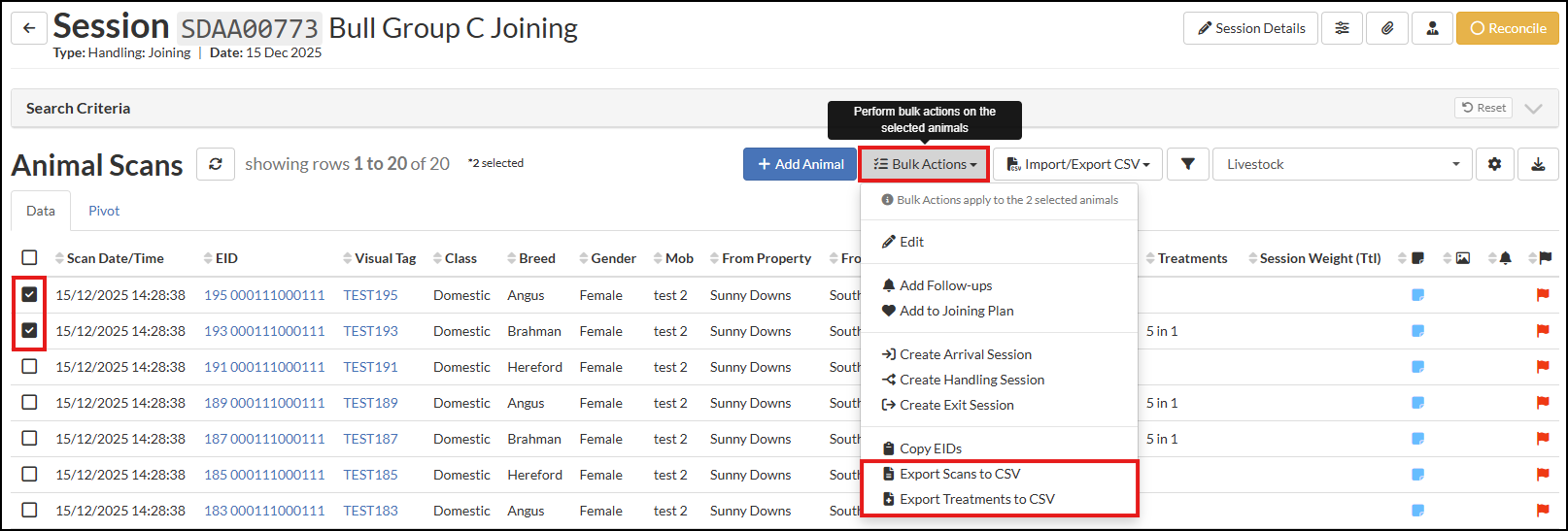Click the note icon in the TEST187 row
Viewport: 1568px width, 531px height.
pos(1417,439)
